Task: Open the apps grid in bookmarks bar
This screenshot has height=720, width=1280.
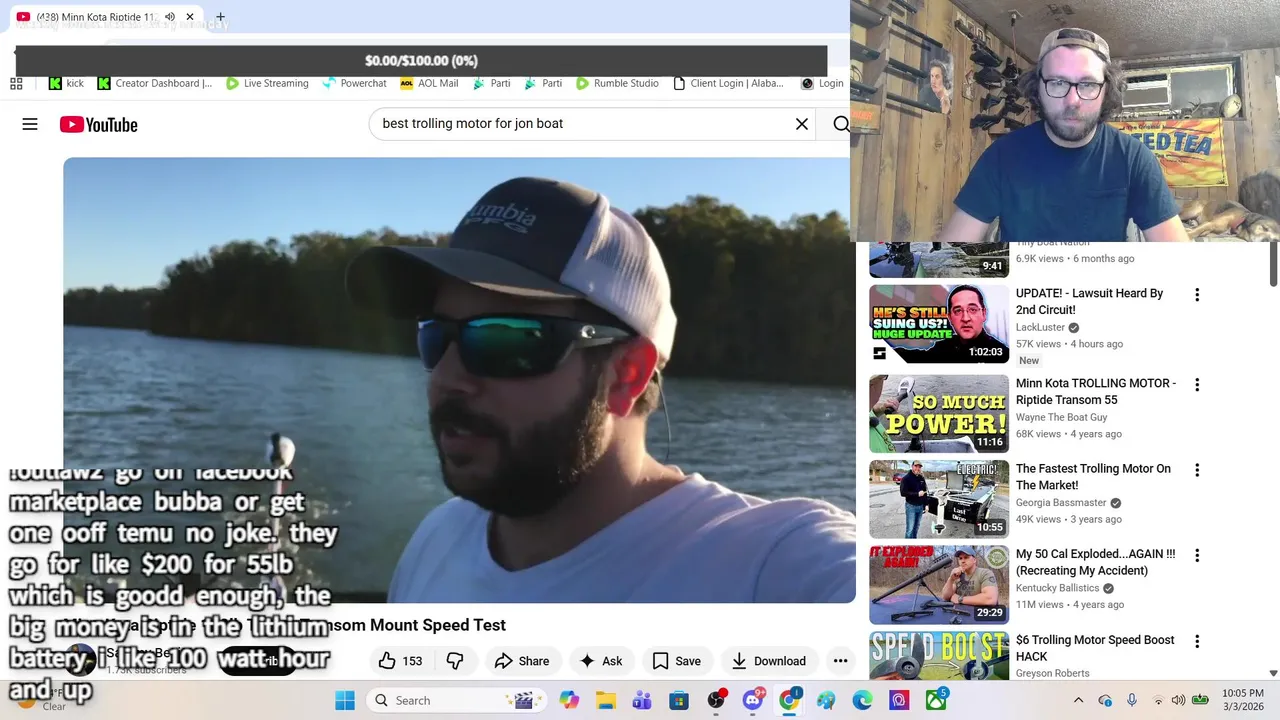Action: pyautogui.click(x=16, y=83)
